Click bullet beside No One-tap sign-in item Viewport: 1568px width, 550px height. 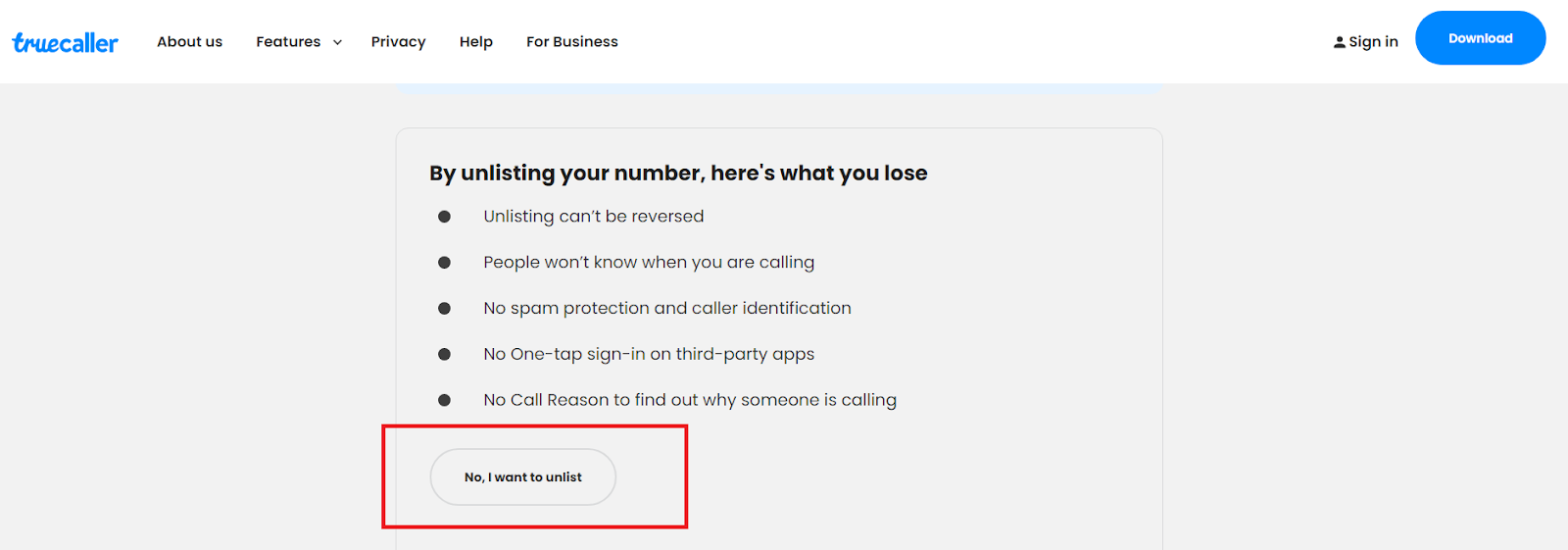click(x=444, y=354)
